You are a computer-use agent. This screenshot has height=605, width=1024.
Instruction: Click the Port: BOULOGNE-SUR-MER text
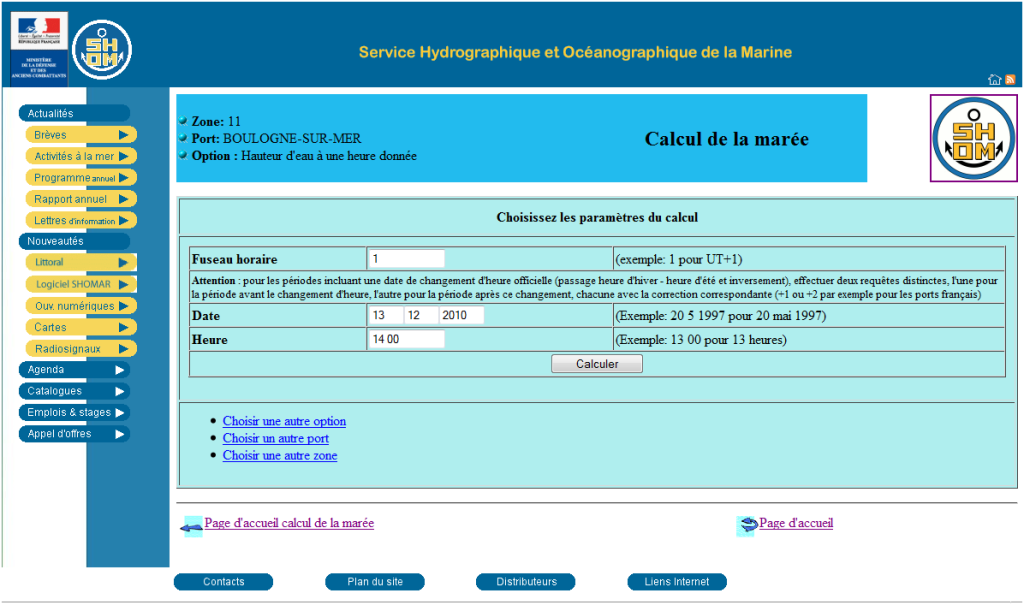pos(276,139)
